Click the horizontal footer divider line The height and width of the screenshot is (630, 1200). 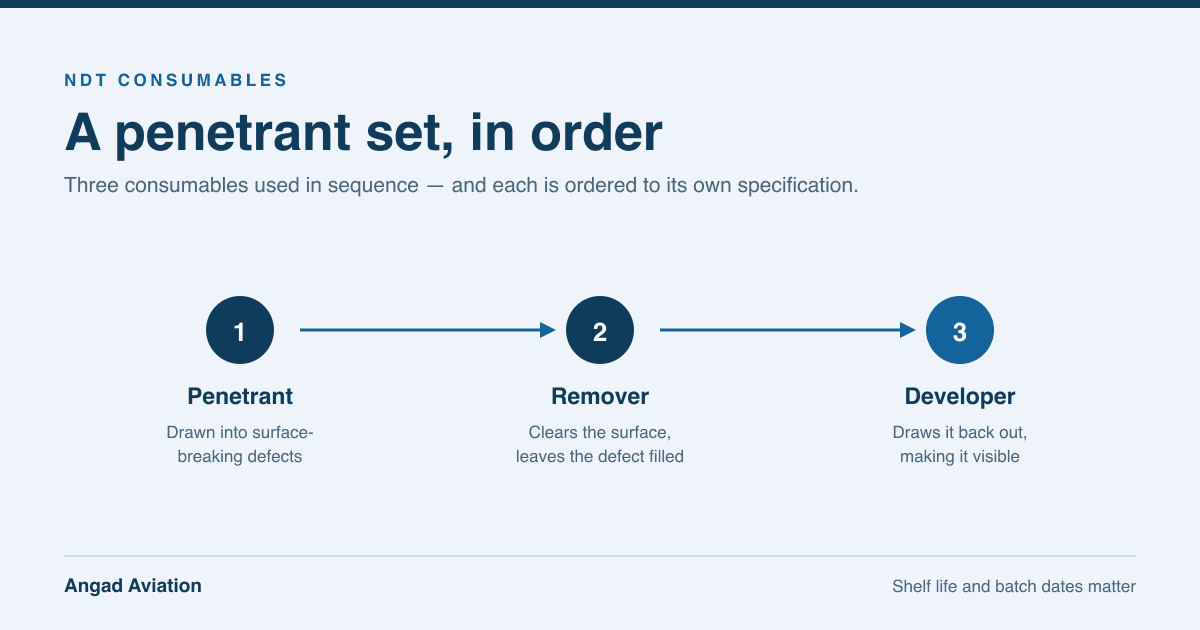[600, 556]
